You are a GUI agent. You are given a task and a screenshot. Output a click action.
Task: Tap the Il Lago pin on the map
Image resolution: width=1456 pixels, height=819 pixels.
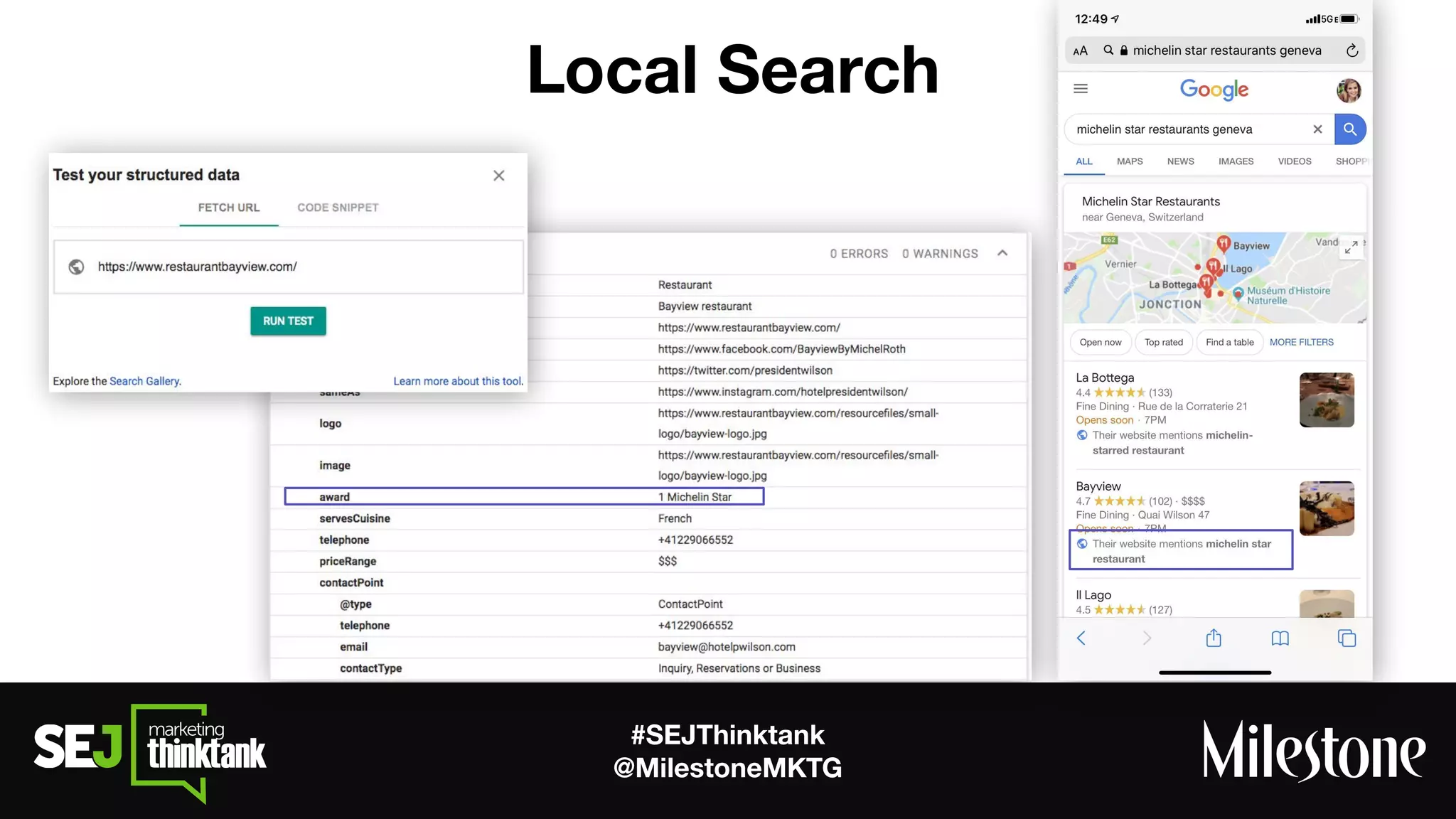[1214, 267]
